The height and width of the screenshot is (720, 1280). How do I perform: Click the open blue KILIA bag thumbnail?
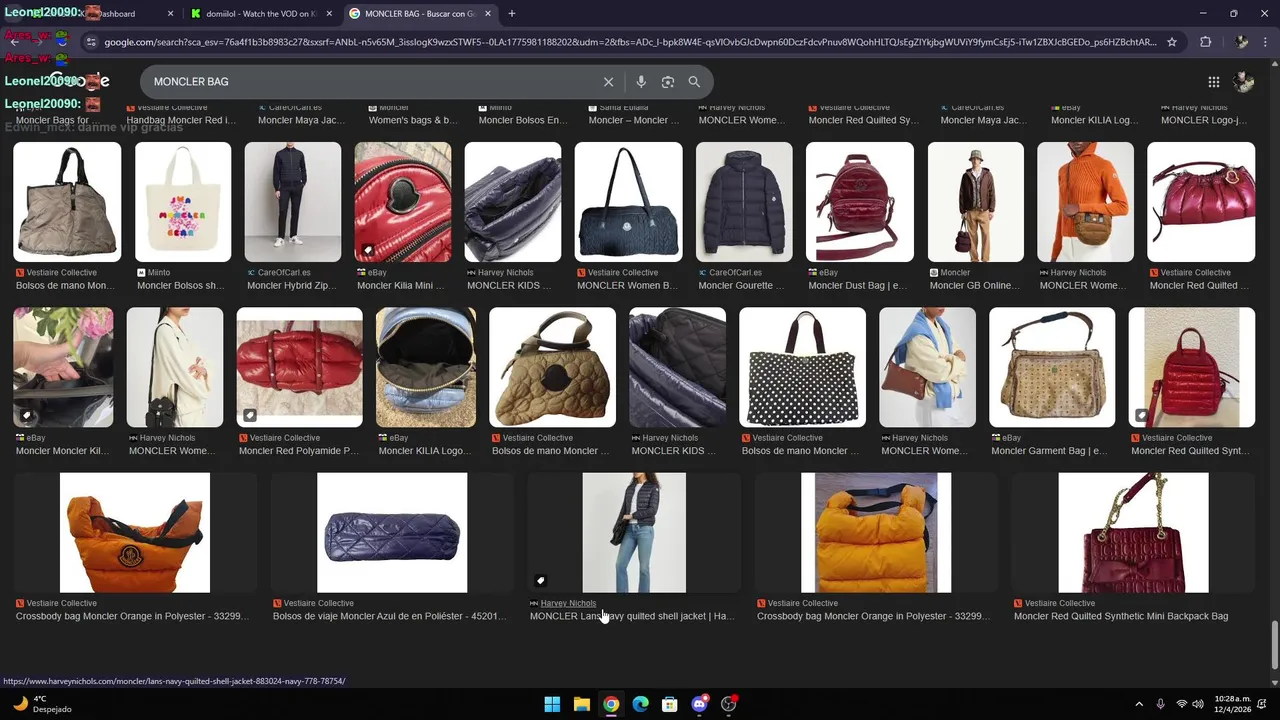coord(426,367)
